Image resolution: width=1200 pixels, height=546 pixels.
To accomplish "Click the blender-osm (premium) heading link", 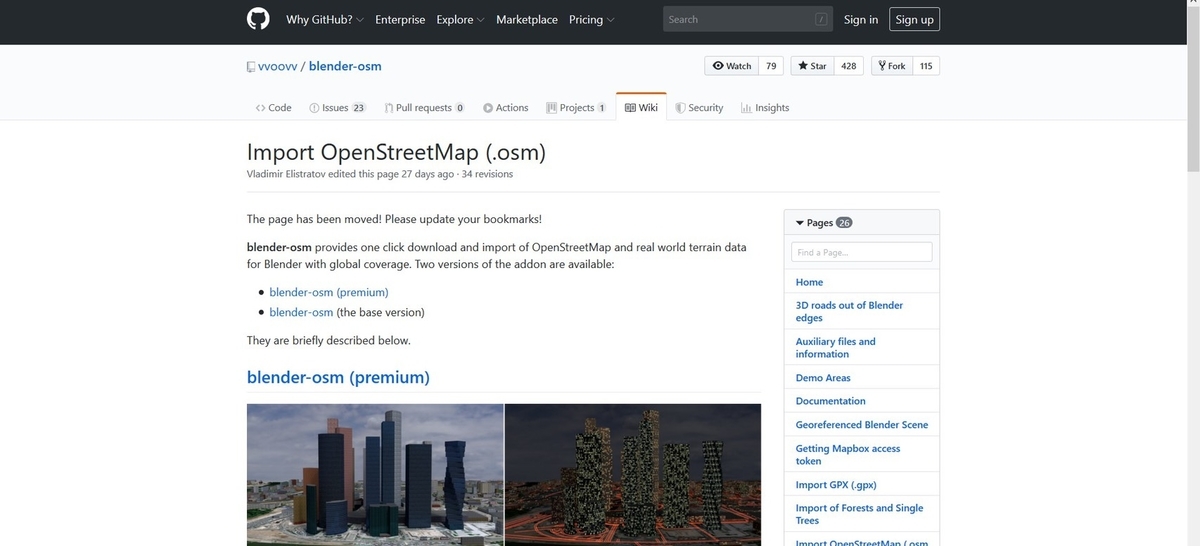I will tap(338, 377).
